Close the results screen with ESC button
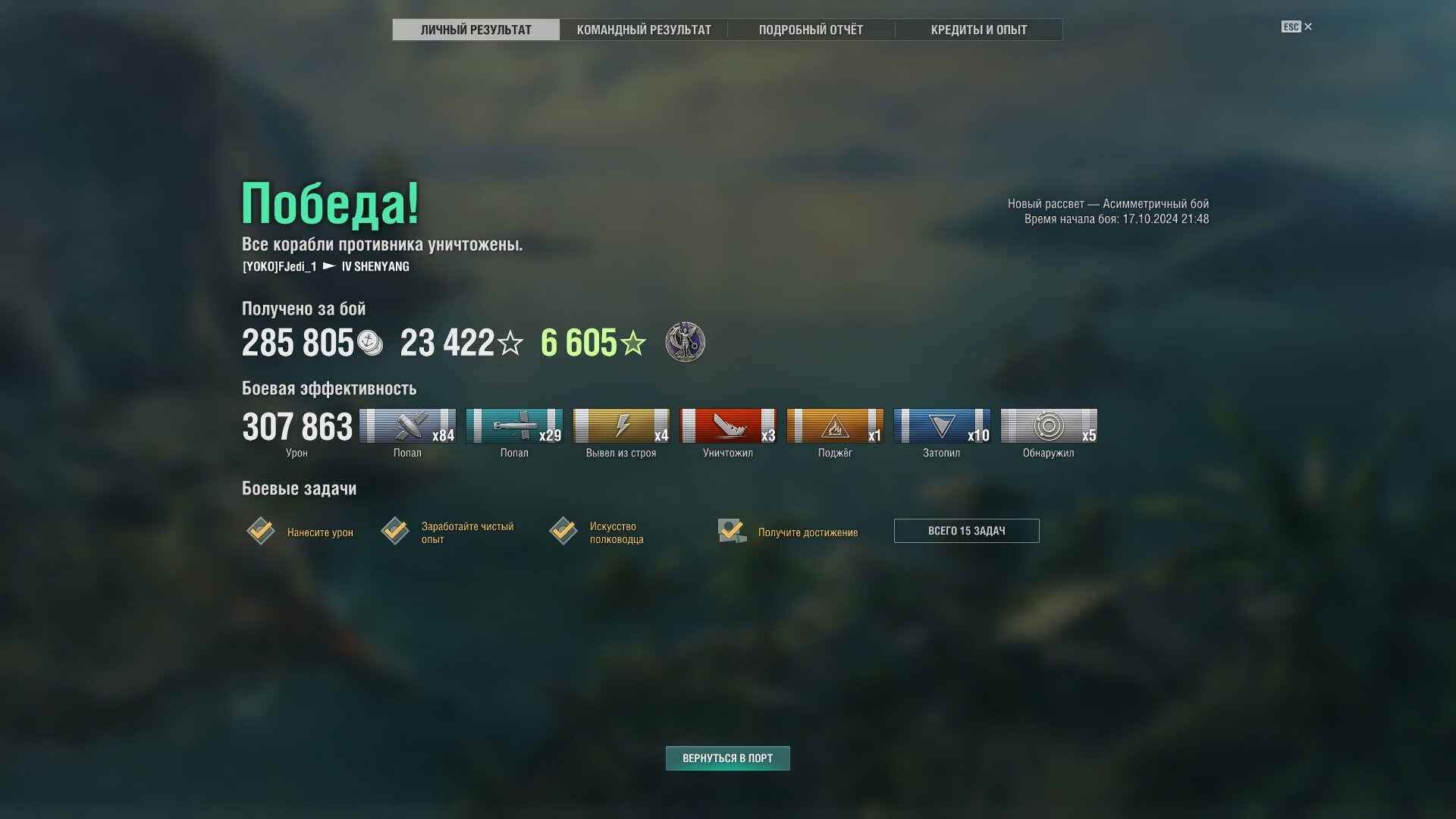Screen dimensions: 1456x819 coord(1297,27)
